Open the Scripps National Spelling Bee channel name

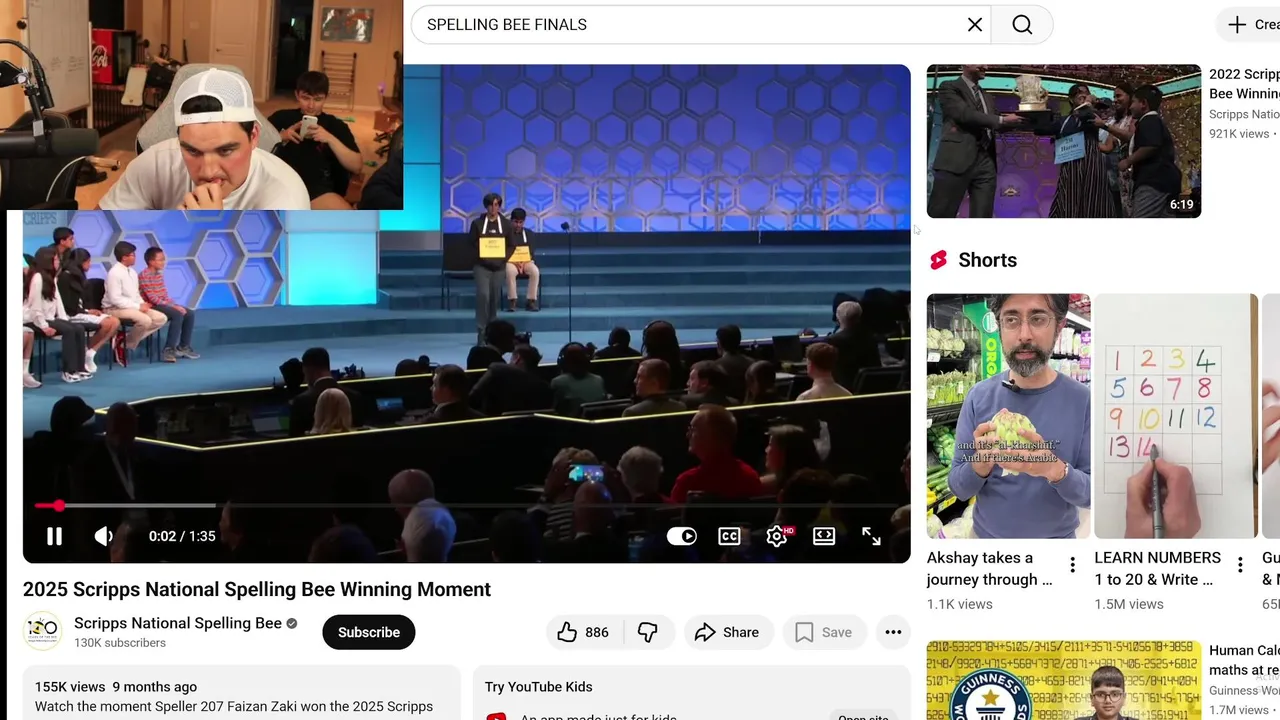pos(178,623)
